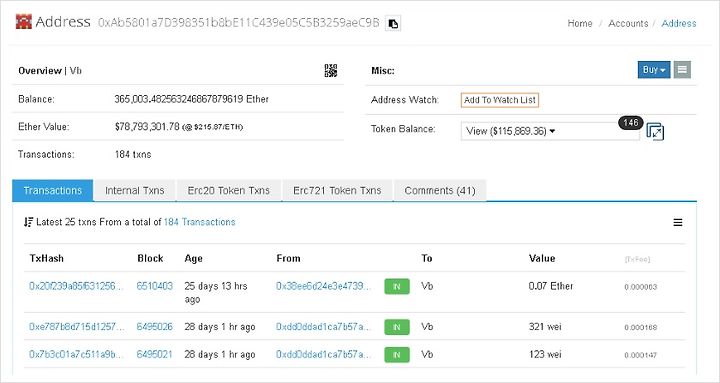Click IN badge in 0.07 Ether row
Screen dimensions: 720x383
click(397, 287)
